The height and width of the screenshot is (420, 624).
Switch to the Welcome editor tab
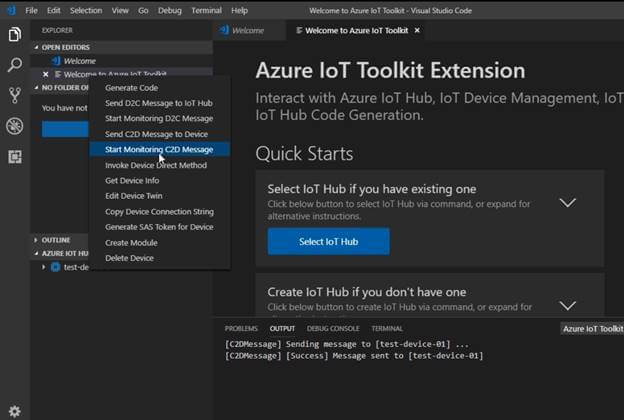click(x=248, y=31)
